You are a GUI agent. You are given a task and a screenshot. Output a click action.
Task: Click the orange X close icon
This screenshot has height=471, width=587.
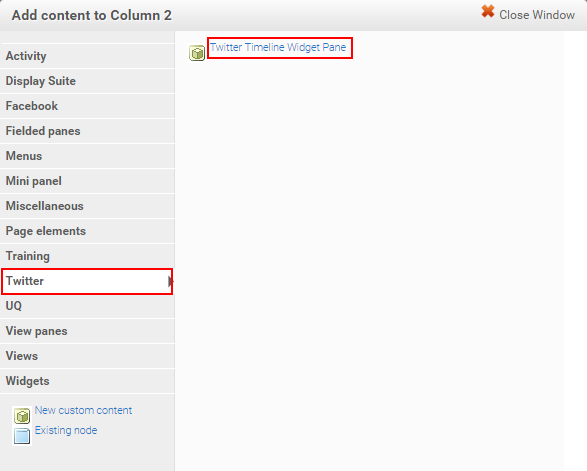pyautogui.click(x=488, y=12)
